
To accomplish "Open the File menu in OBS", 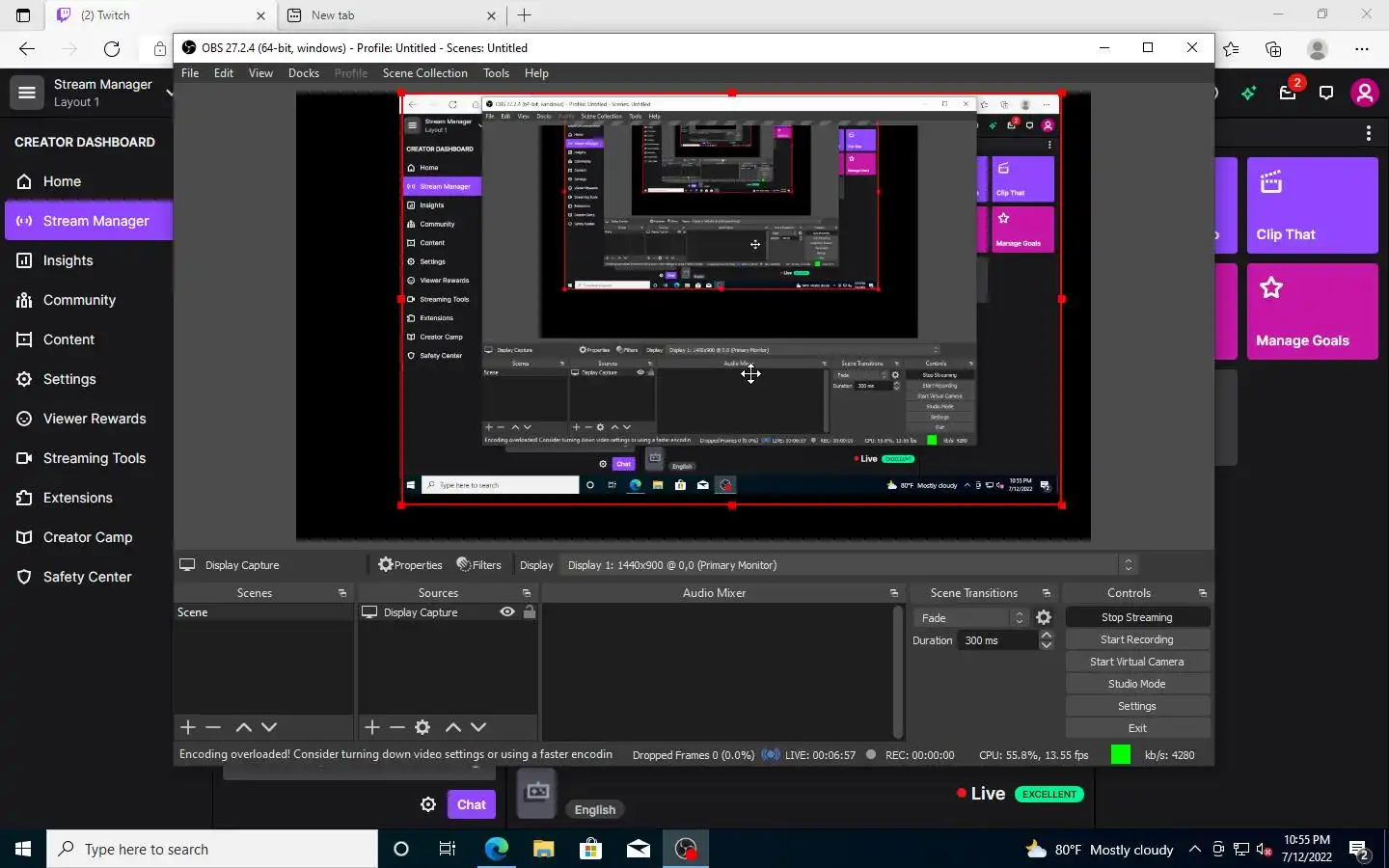I will pos(190,73).
